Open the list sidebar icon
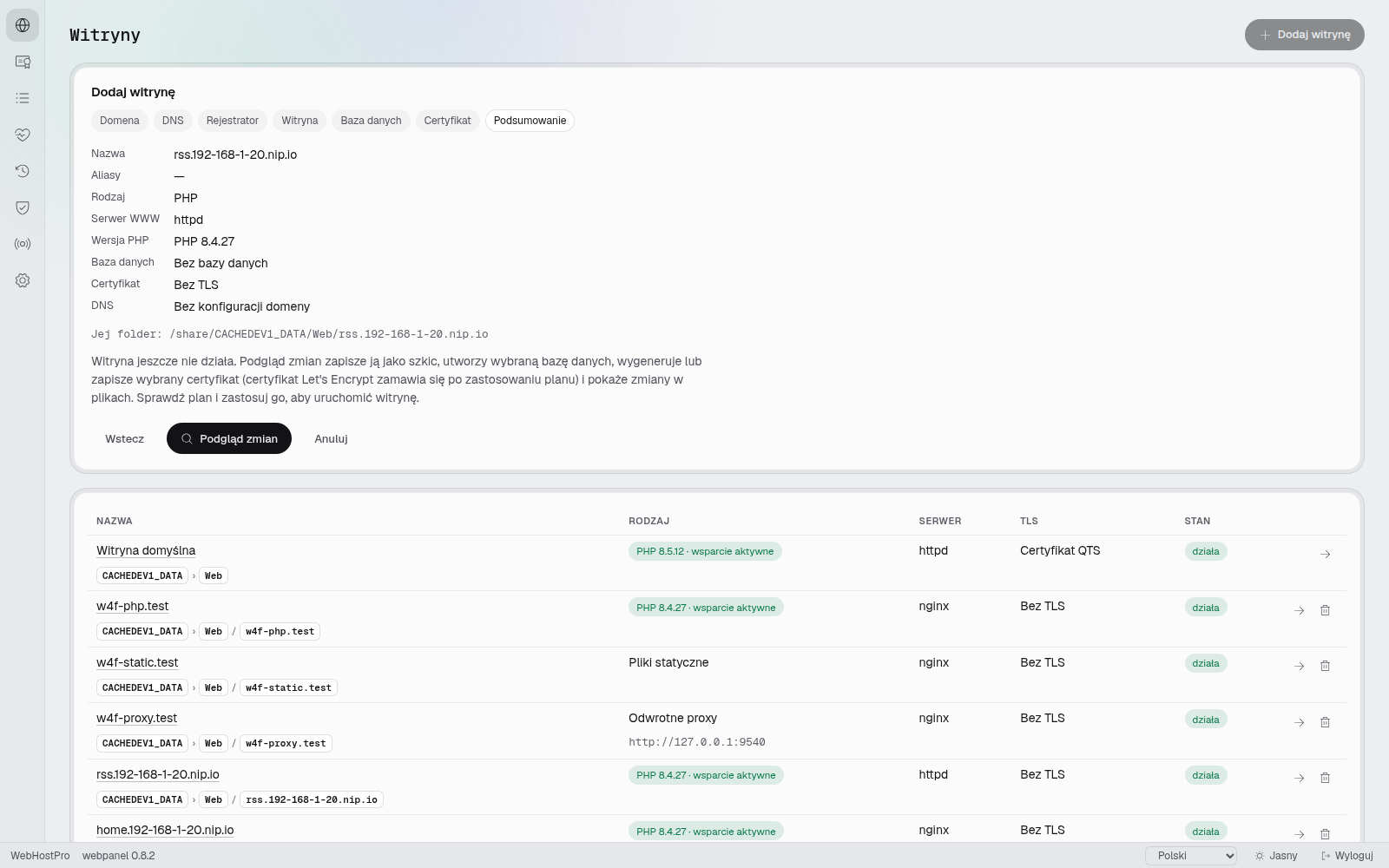Screen dimensions: 1389x868 [23, 98]
